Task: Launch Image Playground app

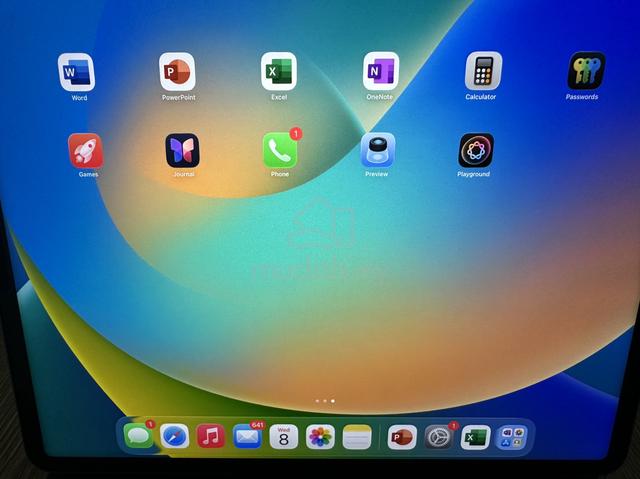Action: click(476, 150)
